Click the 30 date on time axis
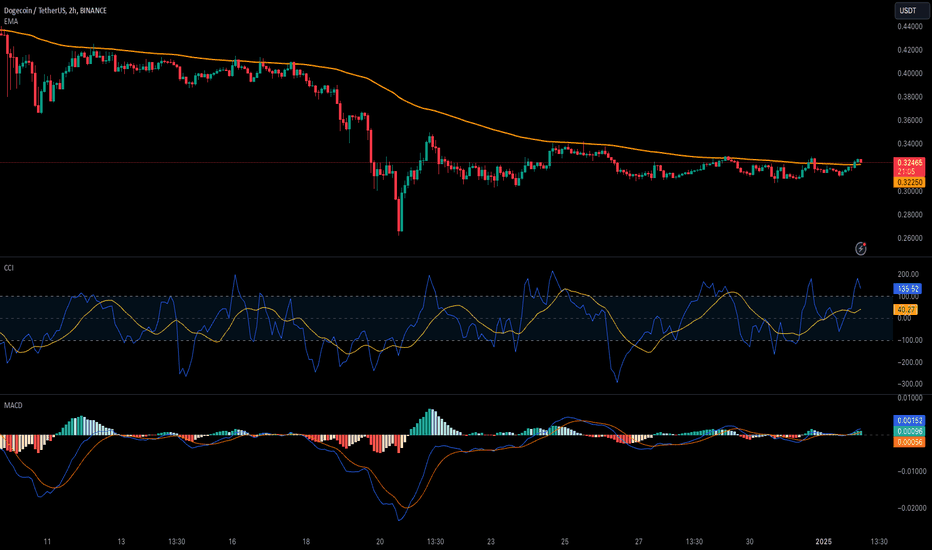The image size is (932, 550). click(x=750, y=542)
